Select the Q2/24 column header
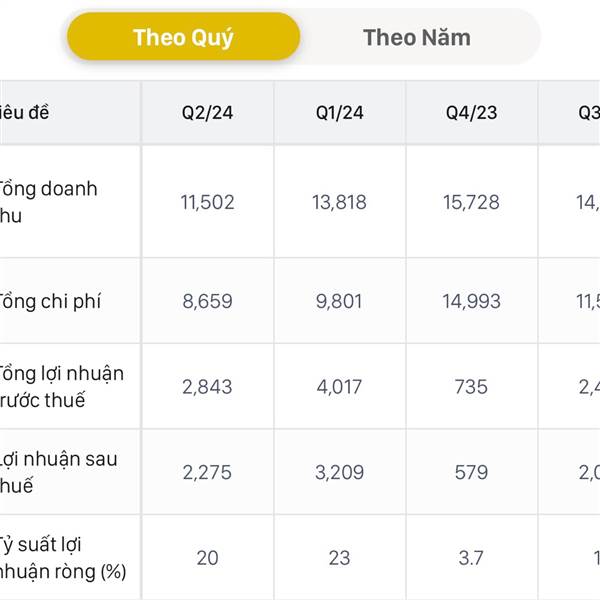The height and width of the screenshot is (600, 600). pyautogui.click(x=207, y=112)
